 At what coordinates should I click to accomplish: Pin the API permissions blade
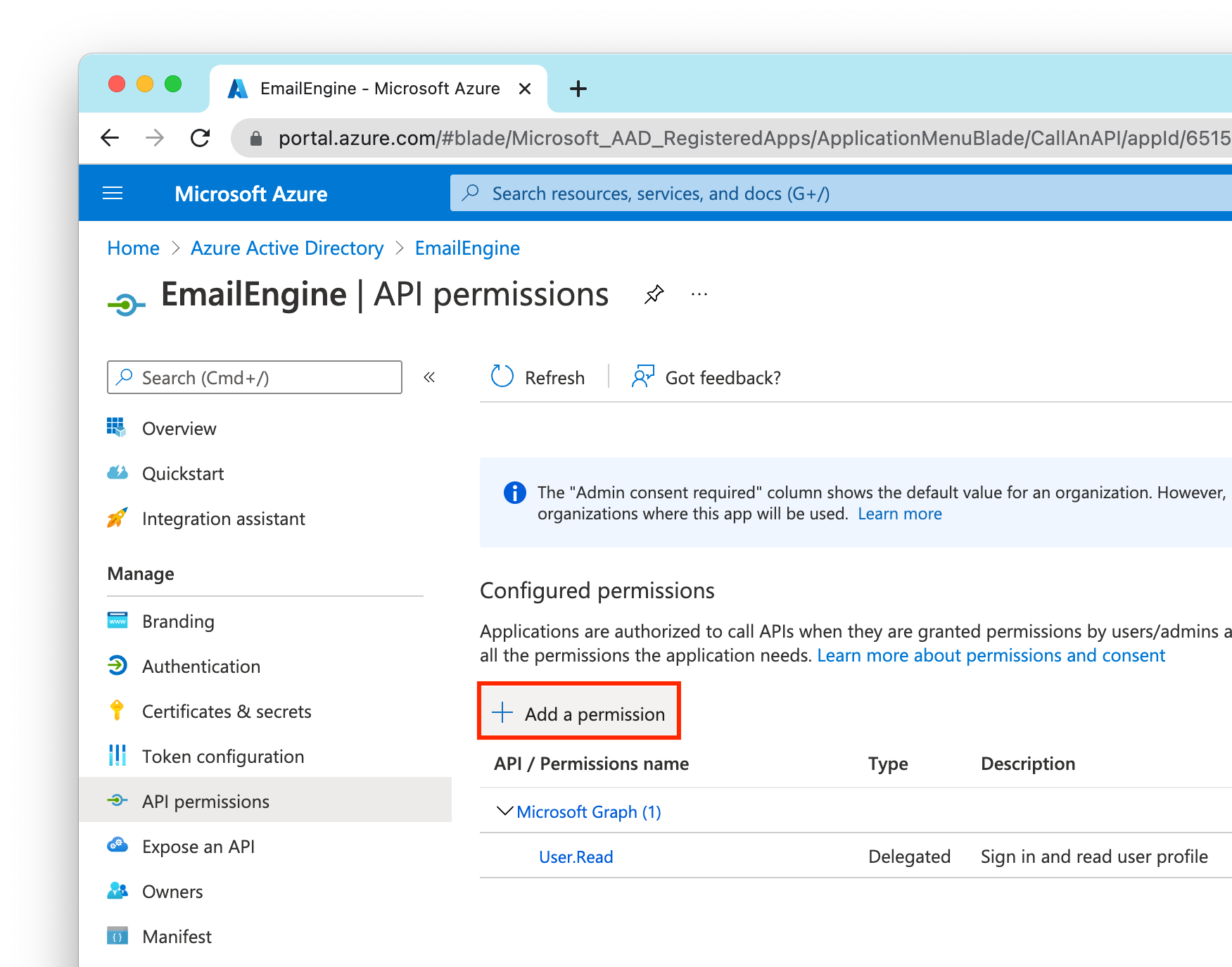(654, 294)
